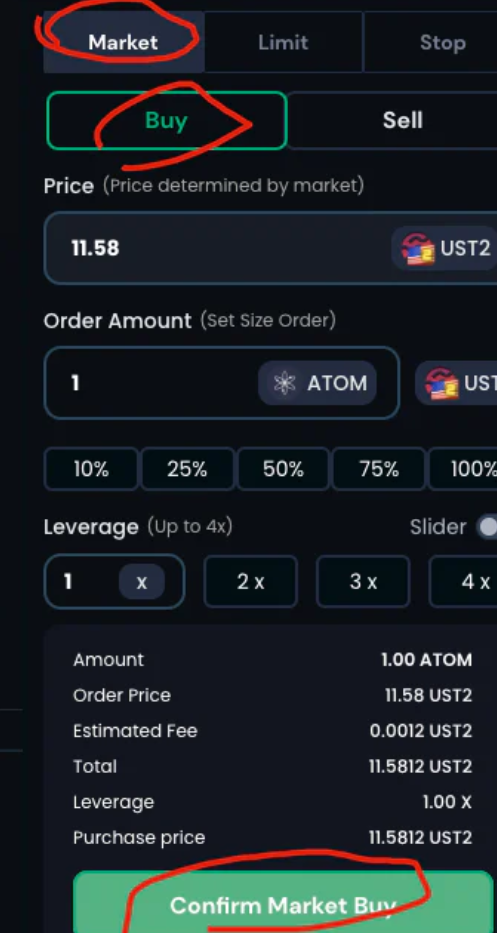Open the Limit order tab
497x933 pixels.
coord(283,42)
